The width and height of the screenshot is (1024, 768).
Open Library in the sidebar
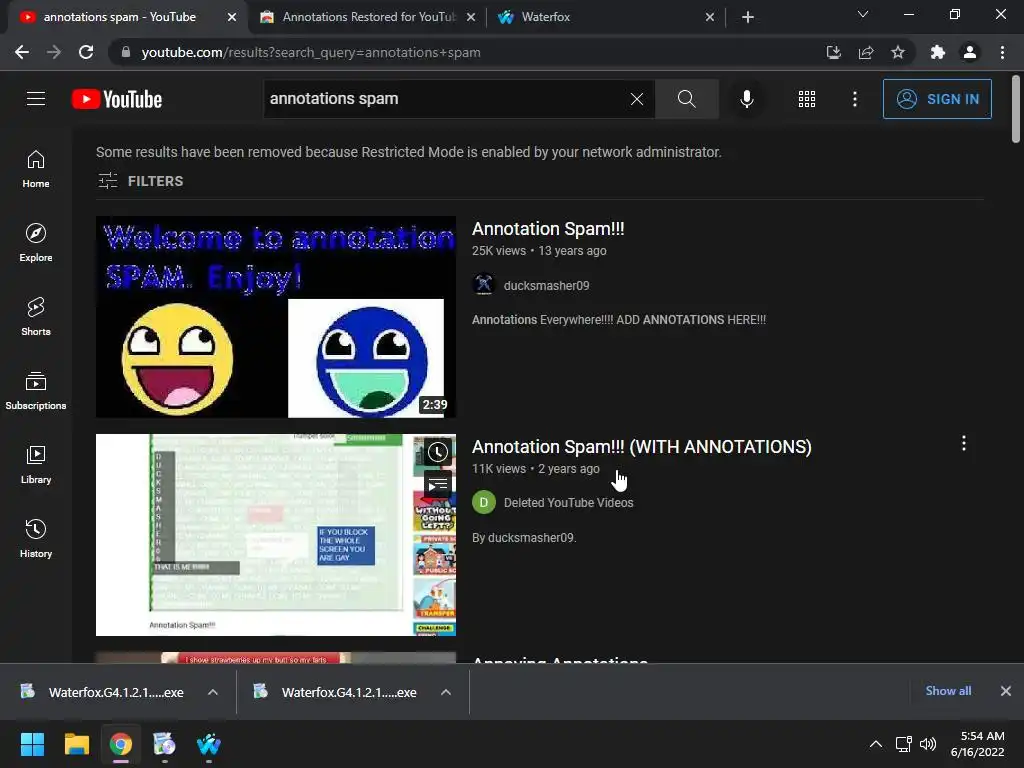(36, 464)
